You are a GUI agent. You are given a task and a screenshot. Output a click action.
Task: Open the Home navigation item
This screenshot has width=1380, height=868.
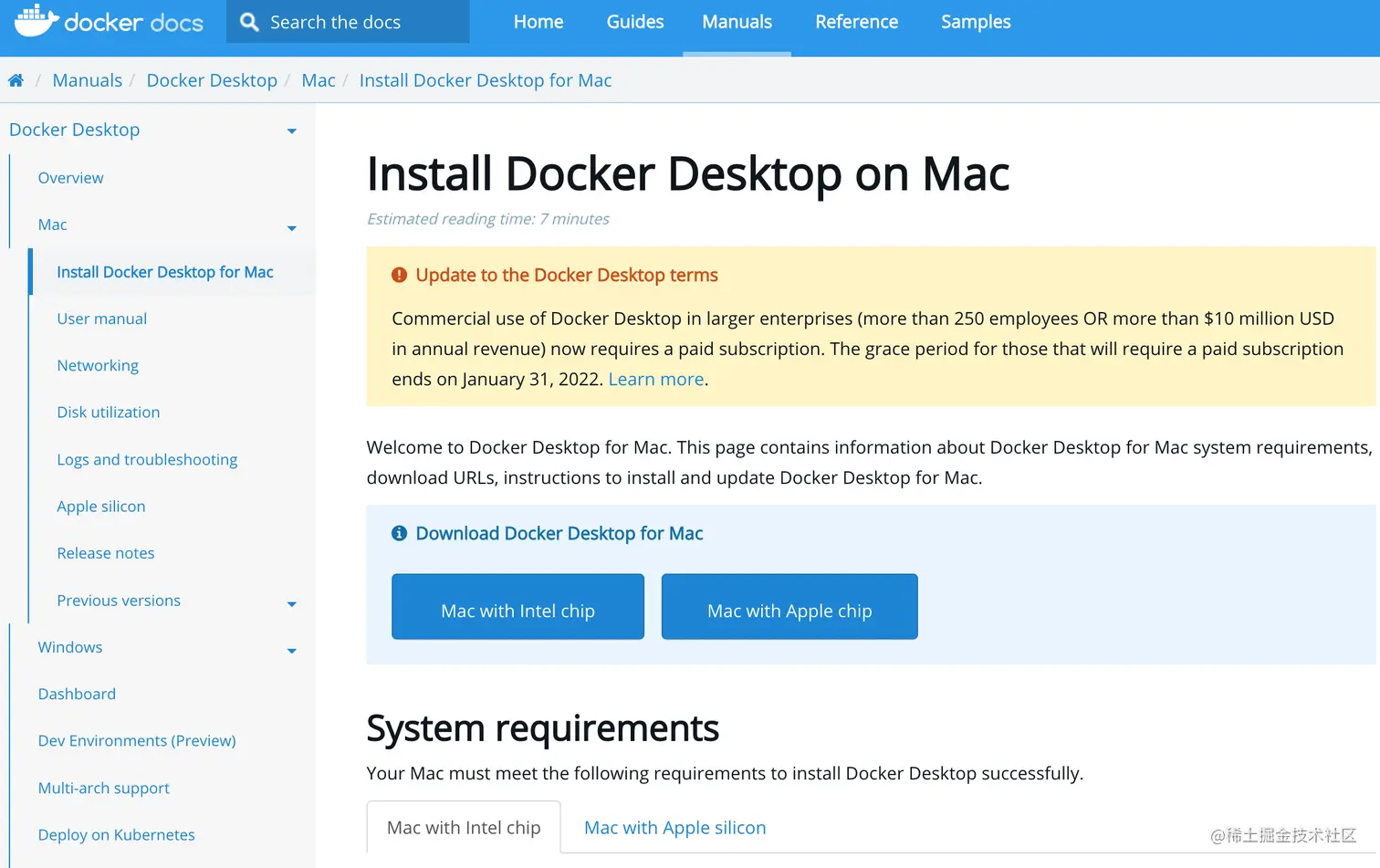(538, 22)
